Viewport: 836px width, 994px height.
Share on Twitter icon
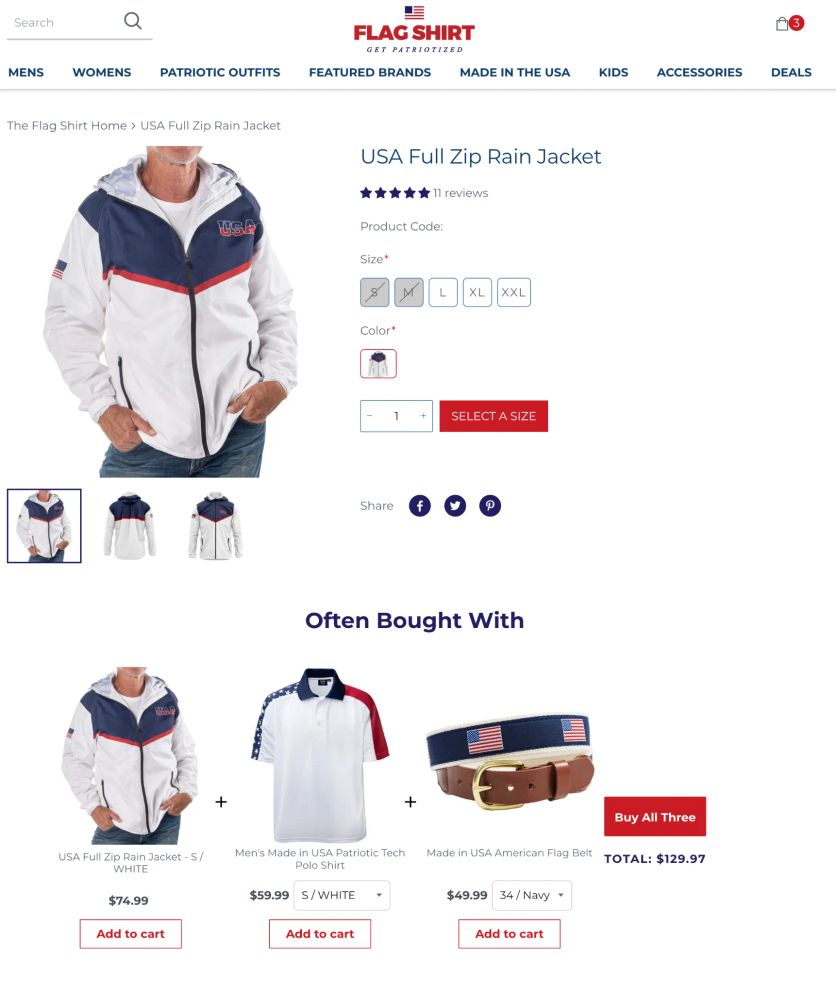455,505
